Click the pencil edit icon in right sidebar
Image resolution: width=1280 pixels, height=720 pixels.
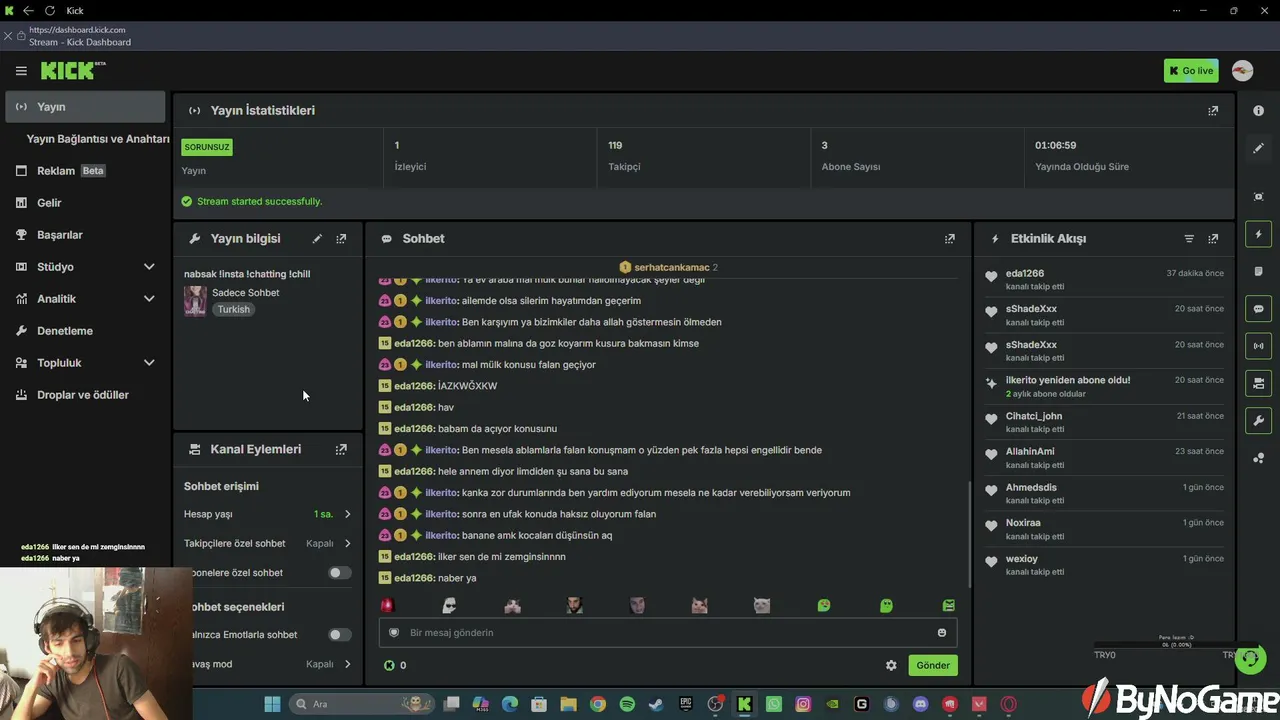[x=1259, y=148]
